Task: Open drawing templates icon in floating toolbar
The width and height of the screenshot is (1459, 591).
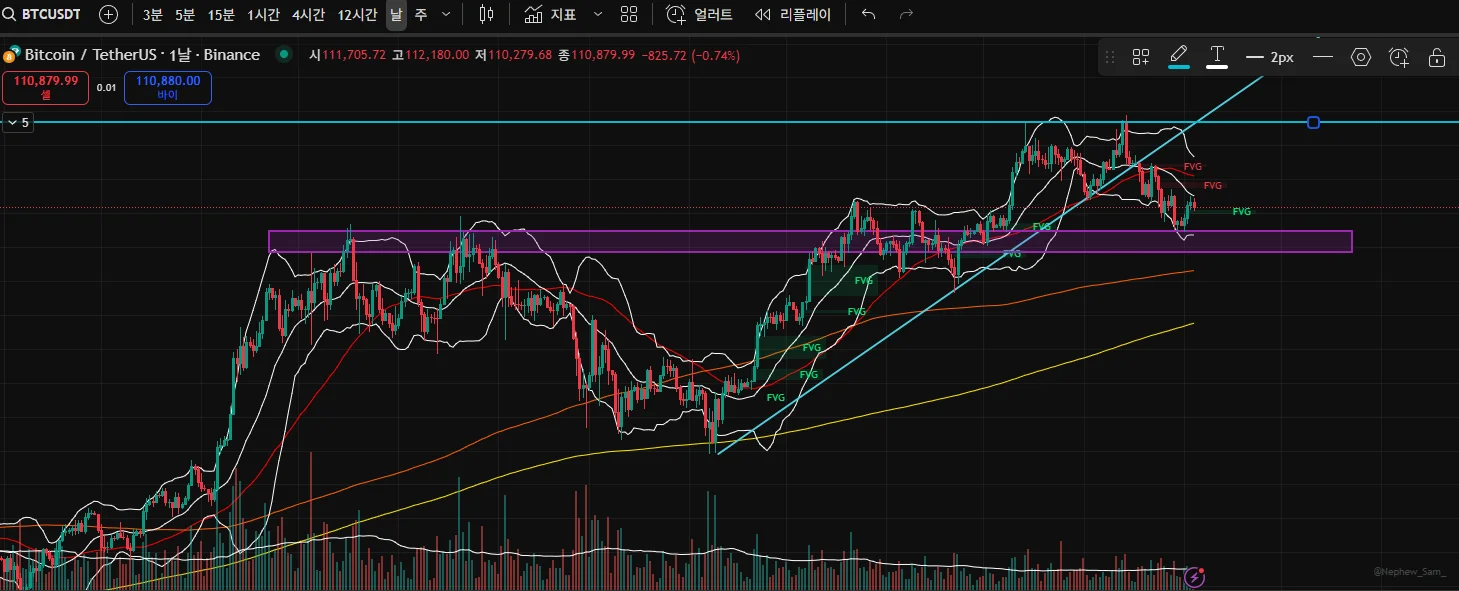Action: [x=1141, y=57]
